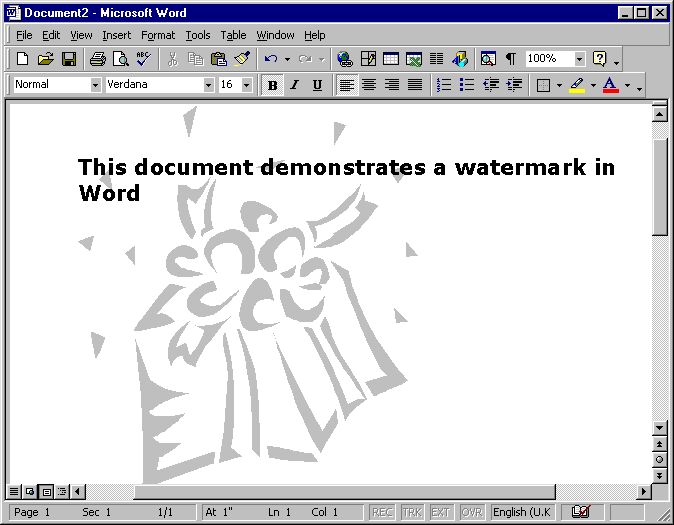Open the Normal style dropdown

pos(95,85)
